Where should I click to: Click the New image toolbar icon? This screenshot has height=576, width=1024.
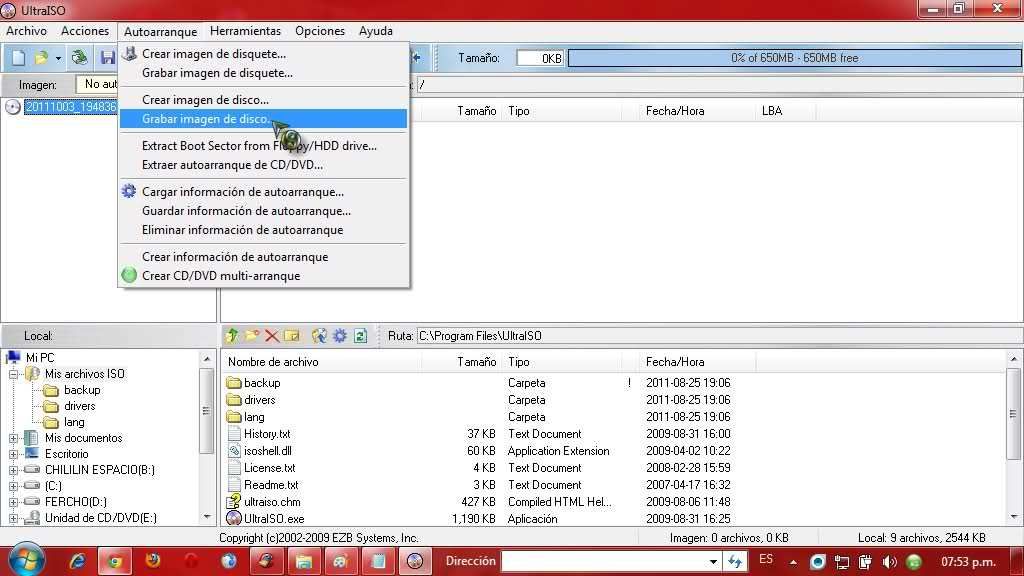[x=18, y=58]
